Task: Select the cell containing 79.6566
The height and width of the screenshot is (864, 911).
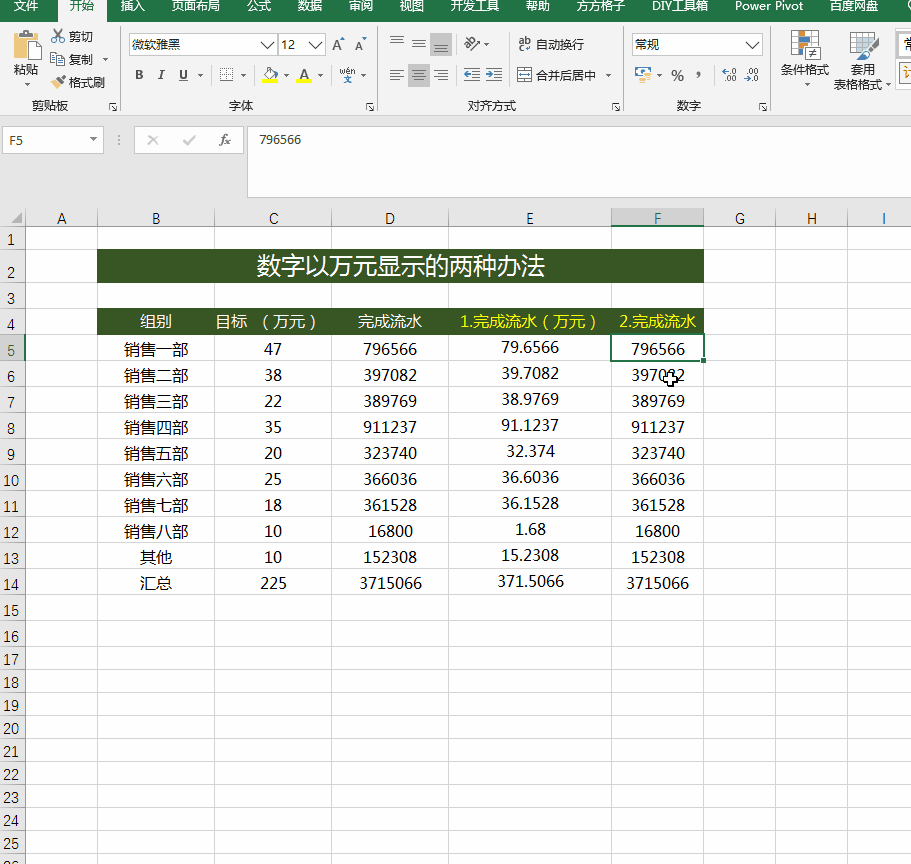Action: [530, 347]
